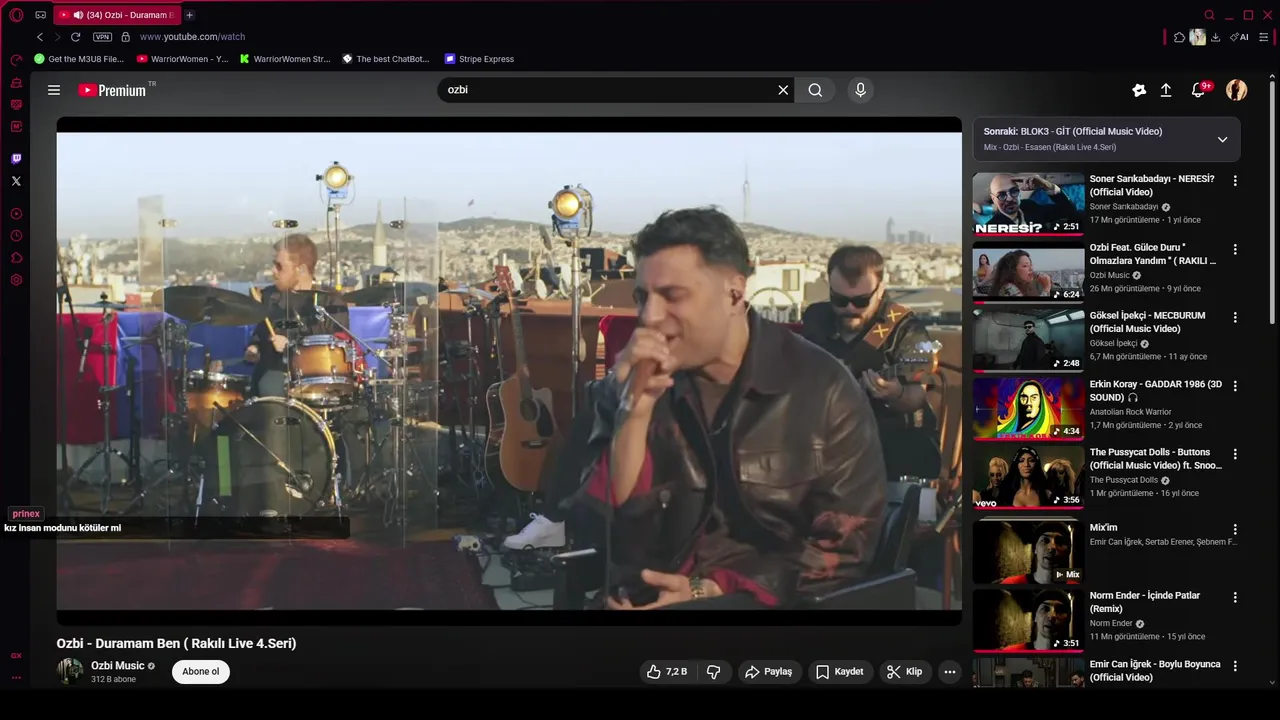Expand the 'Sonraki: BLOK3 - GİT' mix panel
1280x720 pixels.
click(x=1222, y=140)
